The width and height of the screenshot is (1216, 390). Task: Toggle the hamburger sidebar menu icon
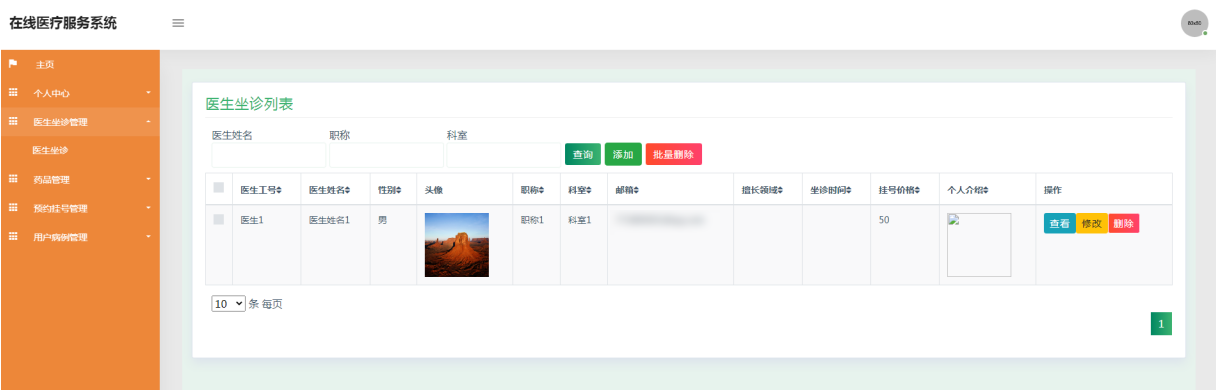coord(178,23)
